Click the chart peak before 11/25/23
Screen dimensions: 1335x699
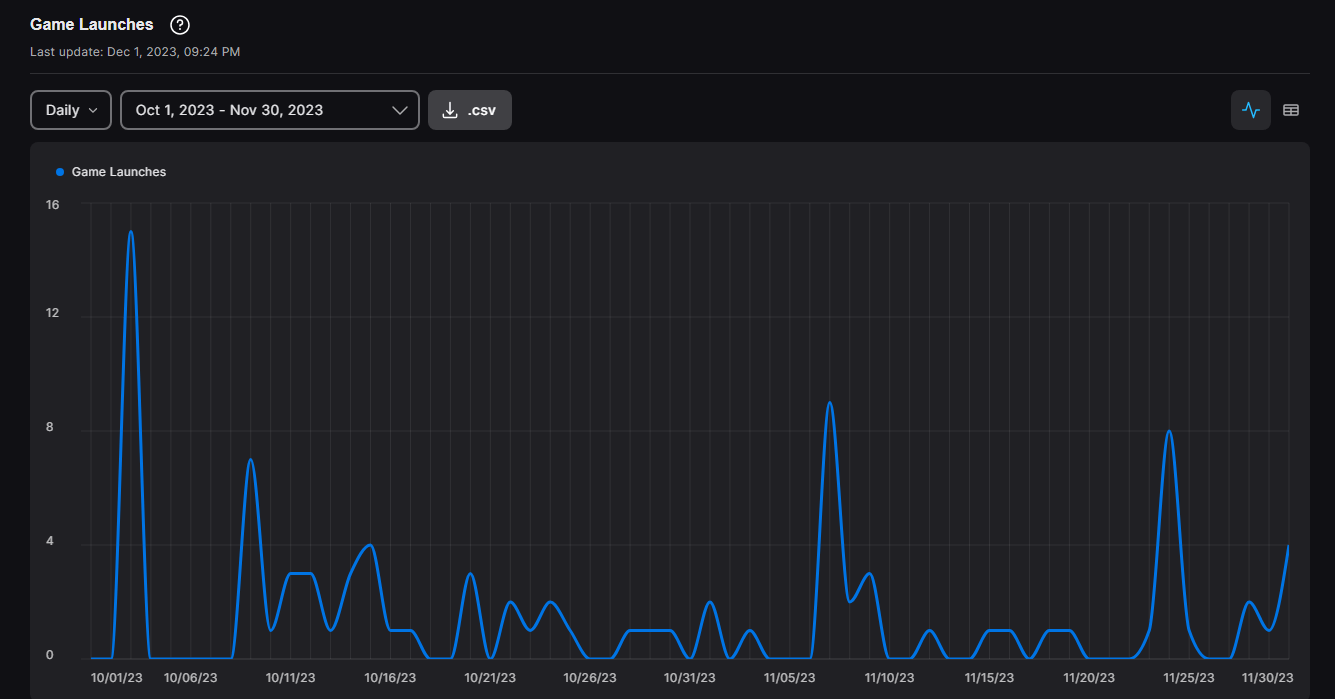(x=1168, y=432)
